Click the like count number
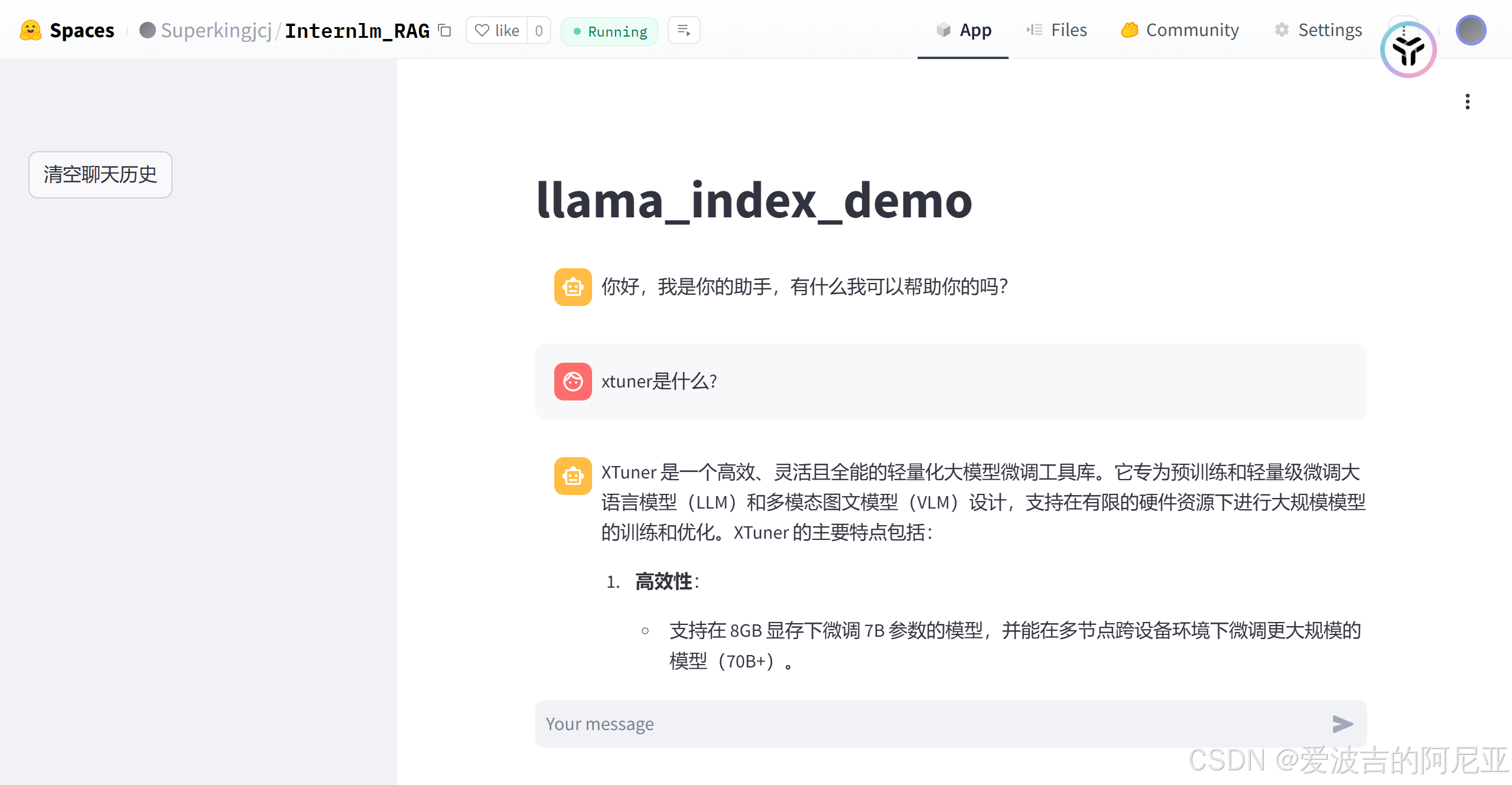The width and height of the screenshot is (1512, 785). point(538,30)
